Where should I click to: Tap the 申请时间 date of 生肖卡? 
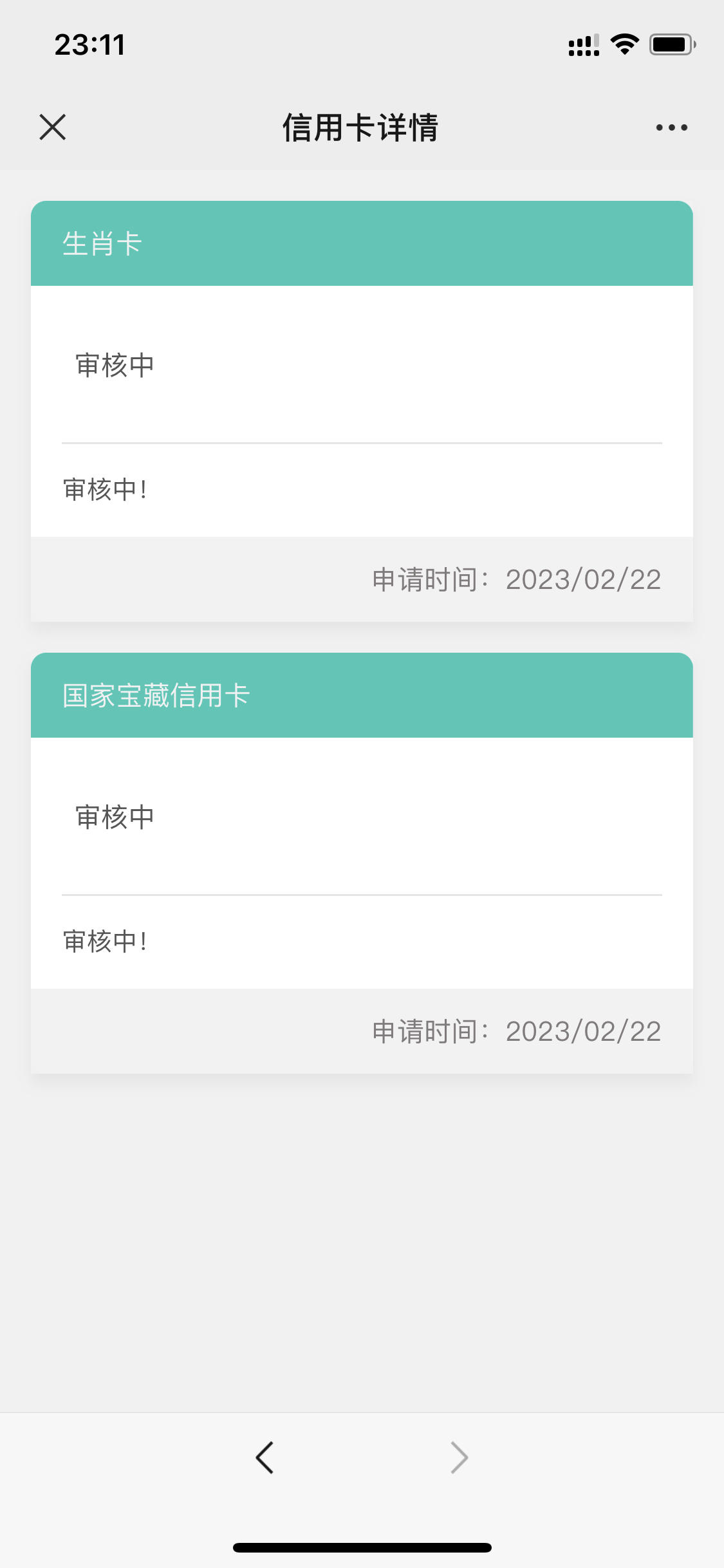tap(517, 579)
